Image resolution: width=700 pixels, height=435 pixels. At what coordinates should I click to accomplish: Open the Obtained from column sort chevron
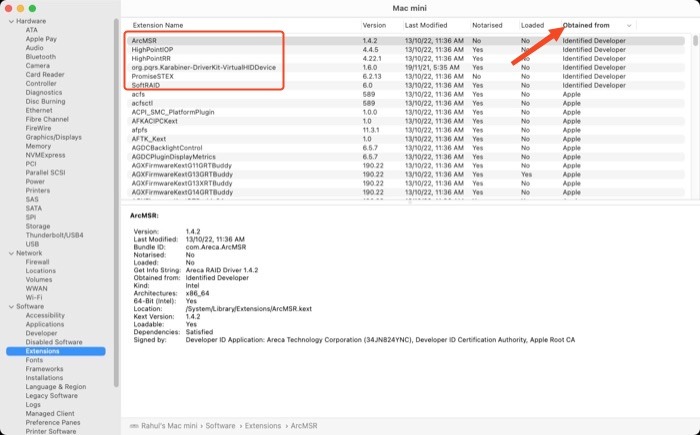click(x=629, y=25)
